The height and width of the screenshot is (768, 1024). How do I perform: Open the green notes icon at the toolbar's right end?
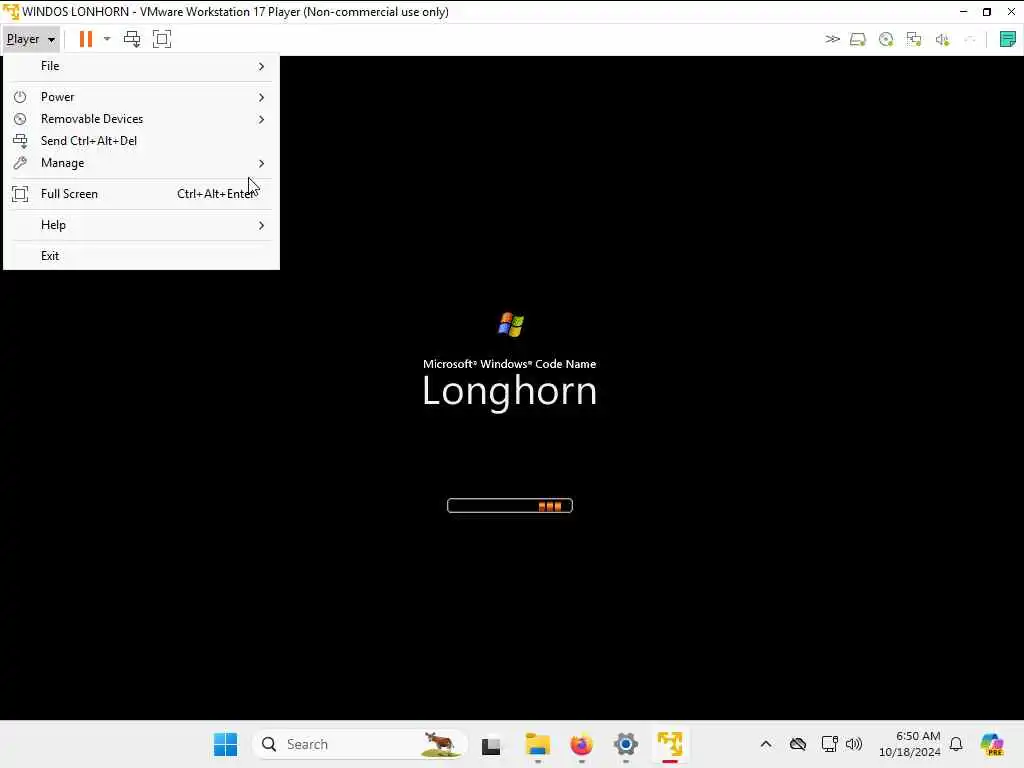[x=1008, y=39]
